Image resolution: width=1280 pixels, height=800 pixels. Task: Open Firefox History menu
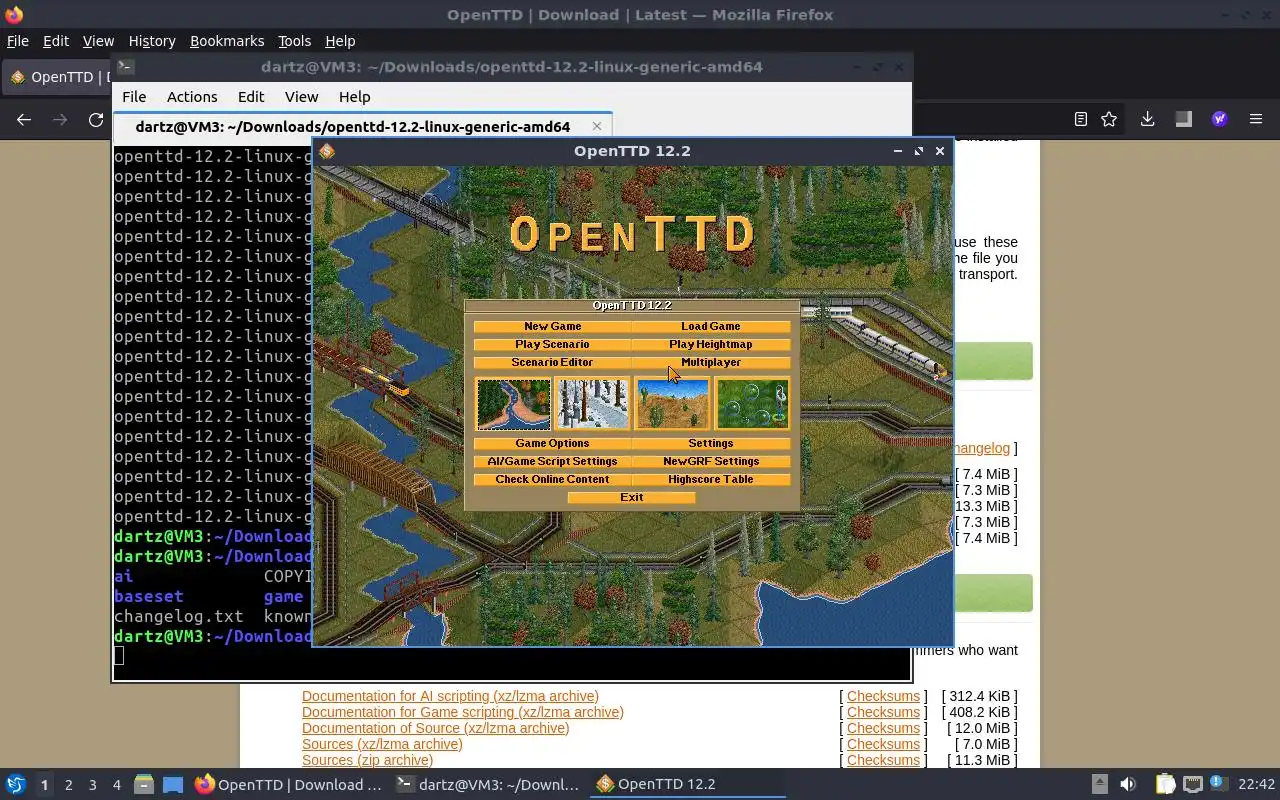click(152, 41)
